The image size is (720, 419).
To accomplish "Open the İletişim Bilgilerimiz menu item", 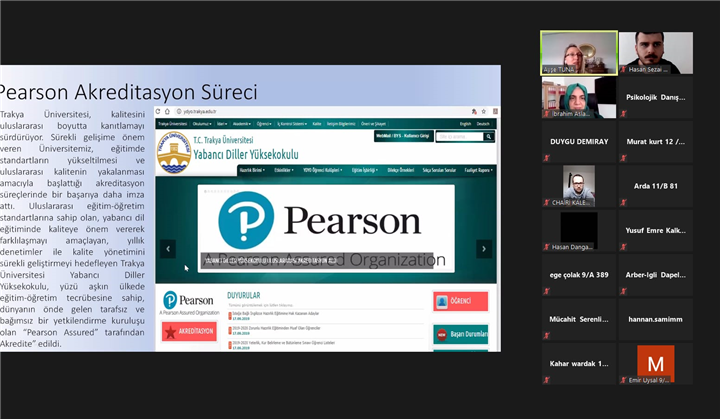I will [x=341, y=124].
